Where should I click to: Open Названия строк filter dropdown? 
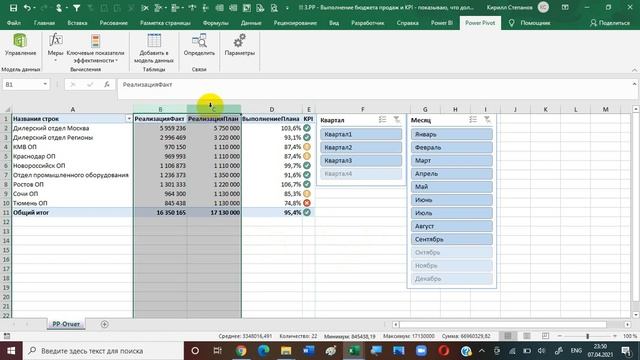click(x=129, y=119)
